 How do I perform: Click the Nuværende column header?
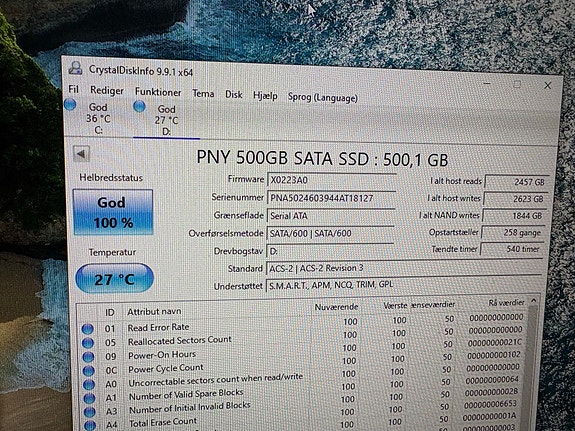[x=336, y=307]
